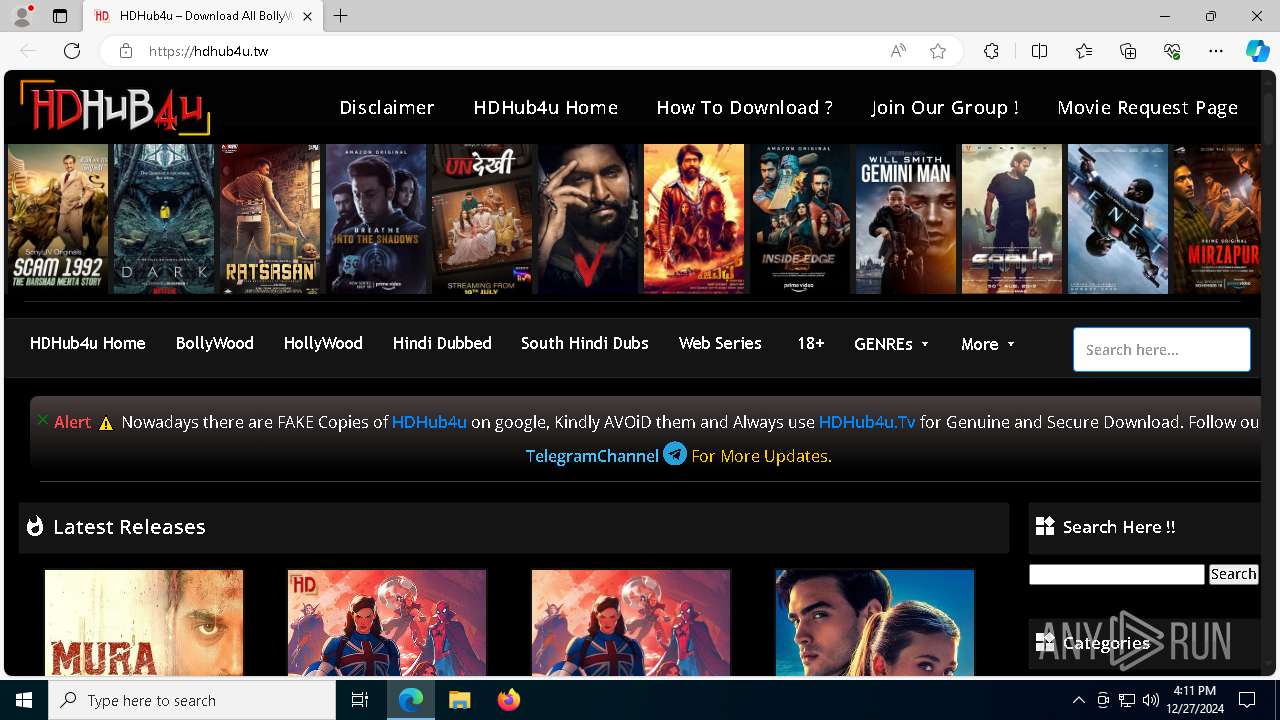This screenshot has height=720, width=1280.
Task: Open the Disclaimer page
Action: pos(387,107)
